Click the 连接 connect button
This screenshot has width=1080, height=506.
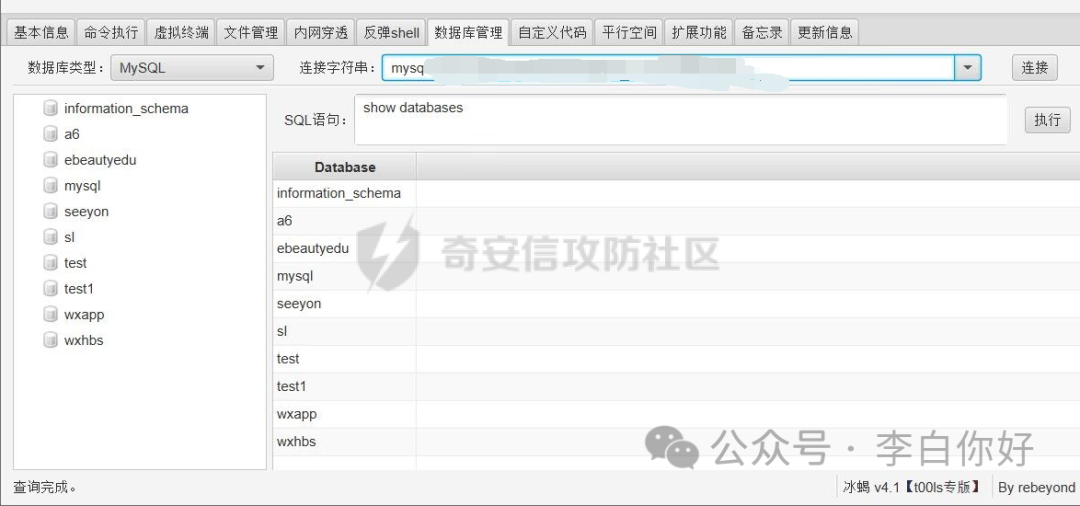click(1035, 67)
